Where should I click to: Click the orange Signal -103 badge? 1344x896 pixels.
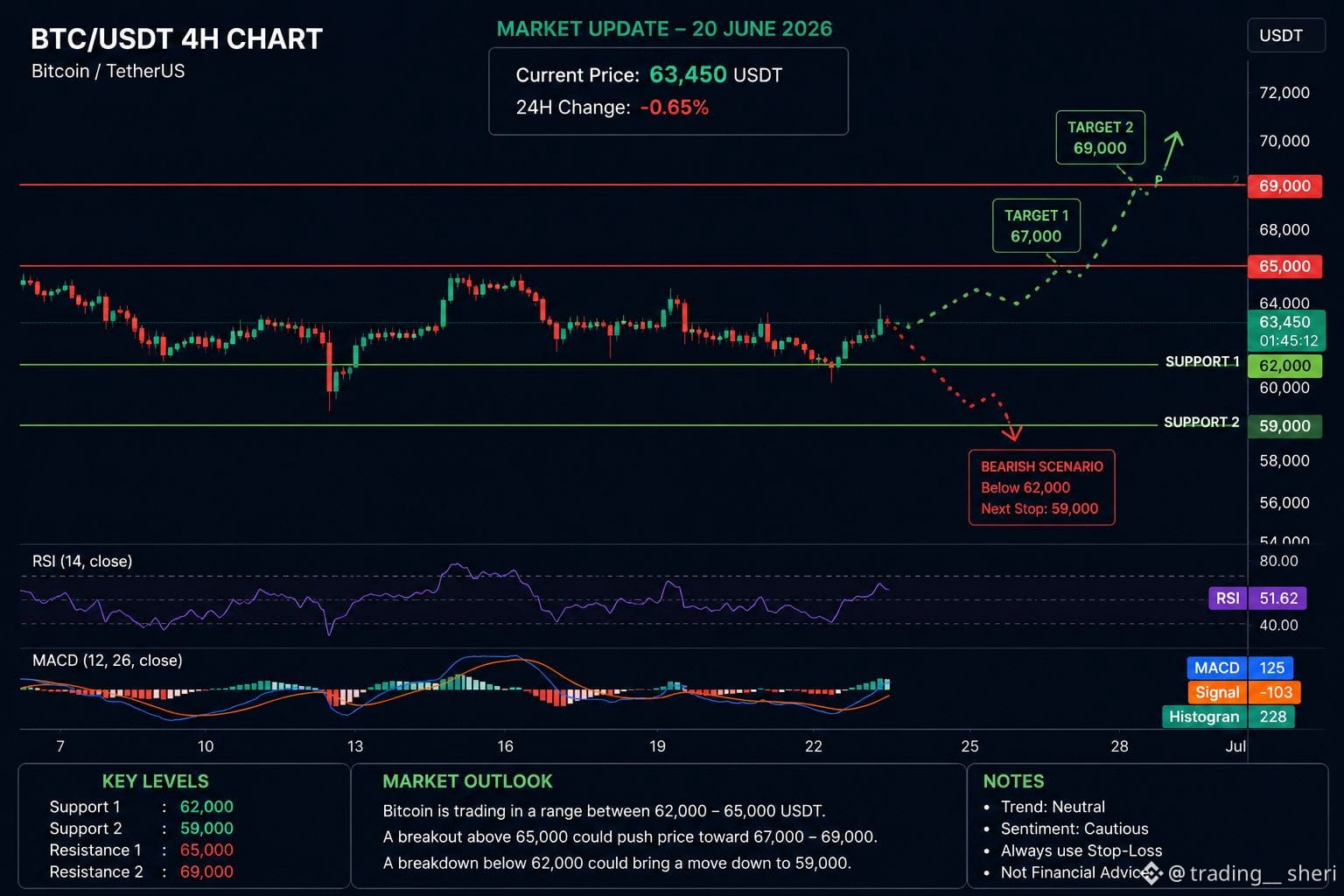pos(1245,692)
